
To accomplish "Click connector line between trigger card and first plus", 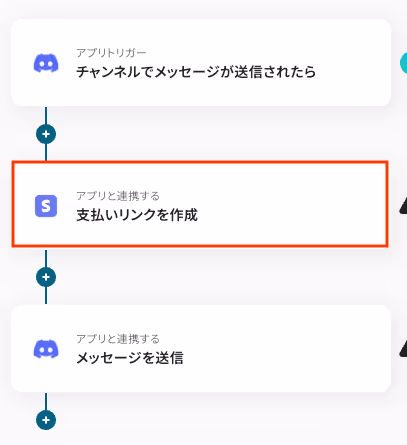I will pos(46,115).
